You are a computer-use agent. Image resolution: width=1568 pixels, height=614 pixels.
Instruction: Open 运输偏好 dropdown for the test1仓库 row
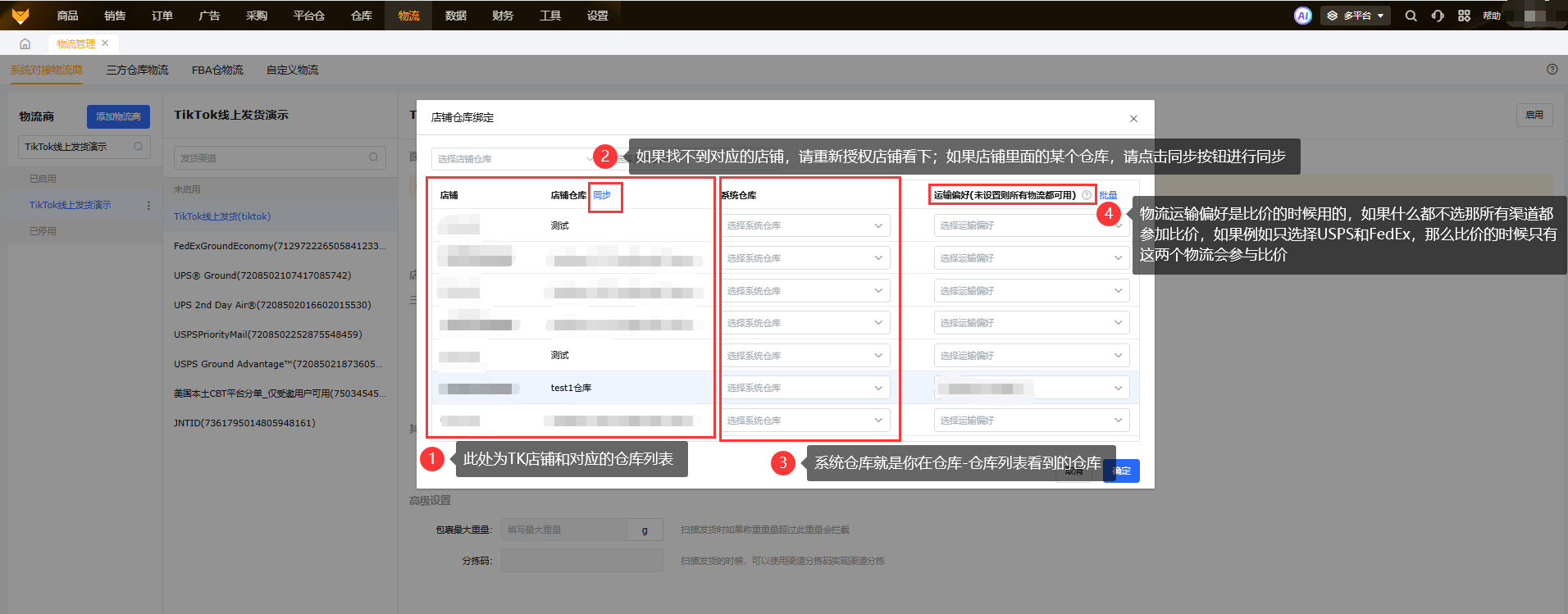(1032, 388)
